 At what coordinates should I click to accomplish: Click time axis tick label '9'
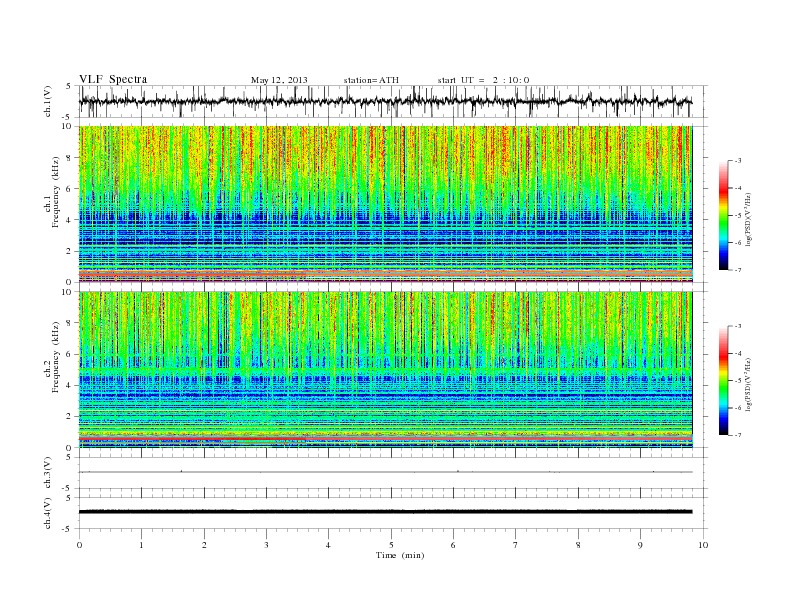[x=640, y=545]
